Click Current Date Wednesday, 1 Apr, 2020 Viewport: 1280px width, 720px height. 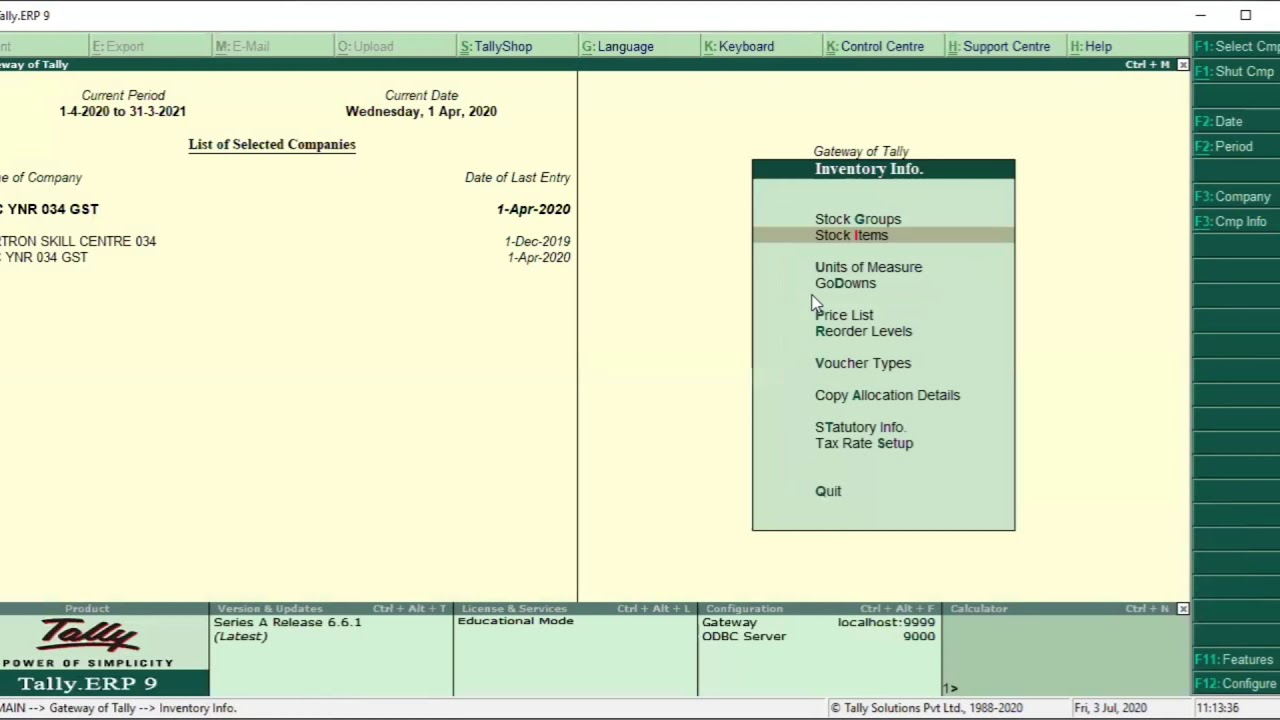point(421,111)
